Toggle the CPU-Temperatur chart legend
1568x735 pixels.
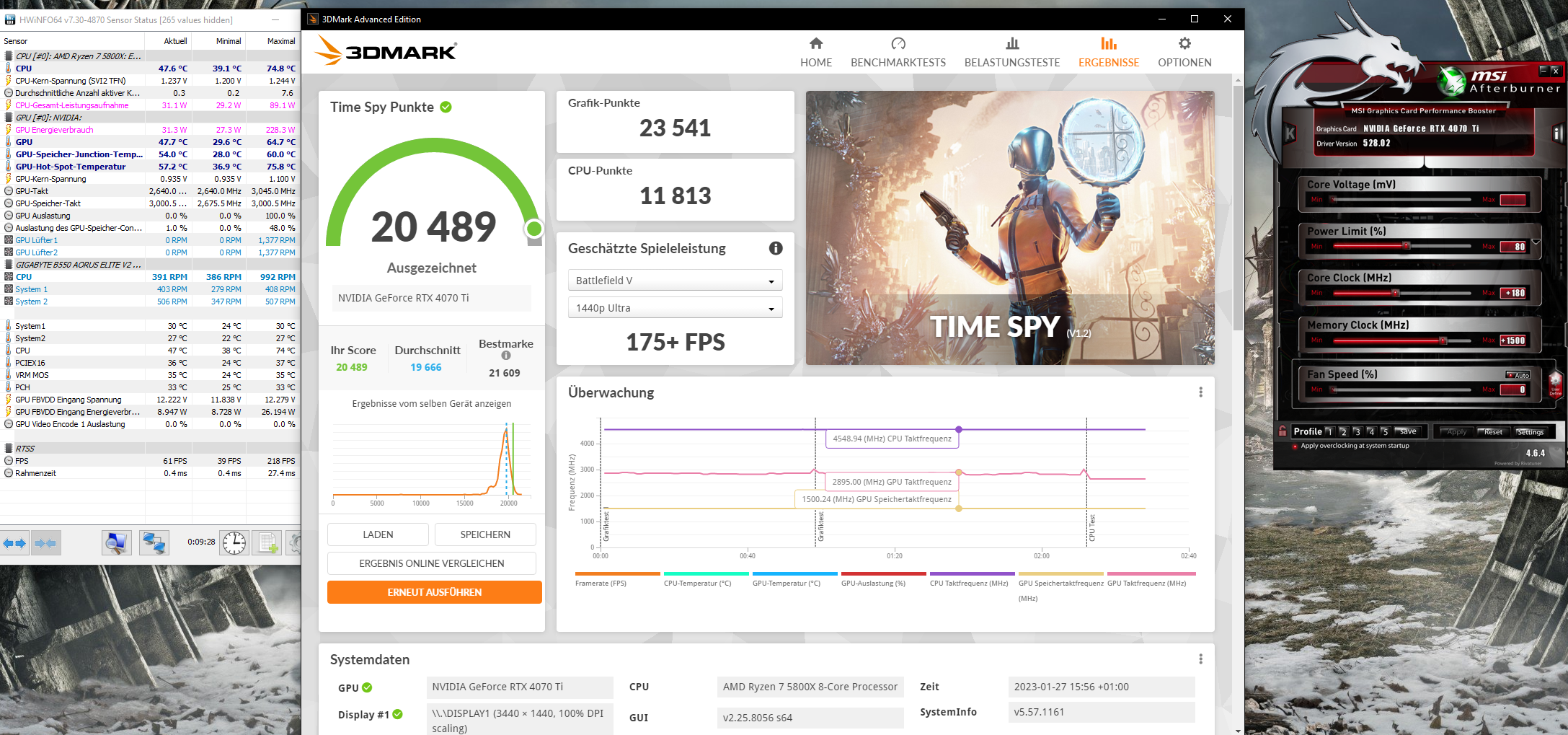click(x=706, y=580)
